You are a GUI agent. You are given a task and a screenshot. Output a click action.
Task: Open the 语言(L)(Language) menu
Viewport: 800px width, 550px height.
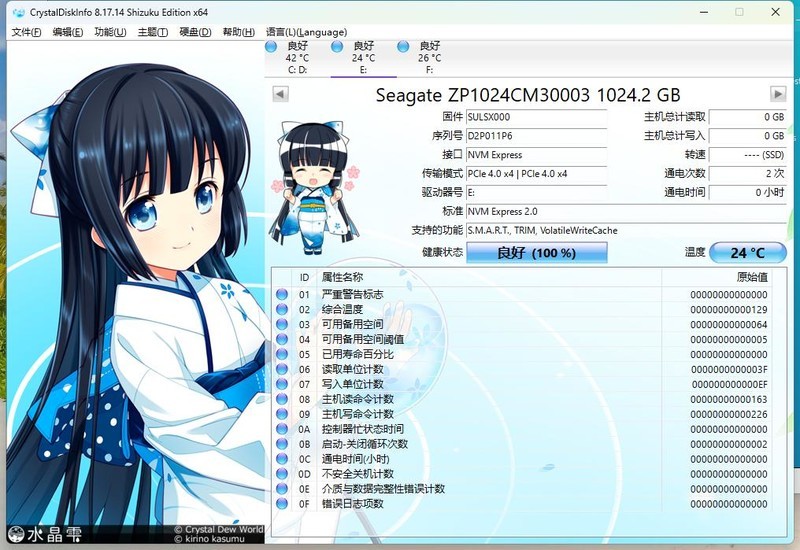pos(306,32)
